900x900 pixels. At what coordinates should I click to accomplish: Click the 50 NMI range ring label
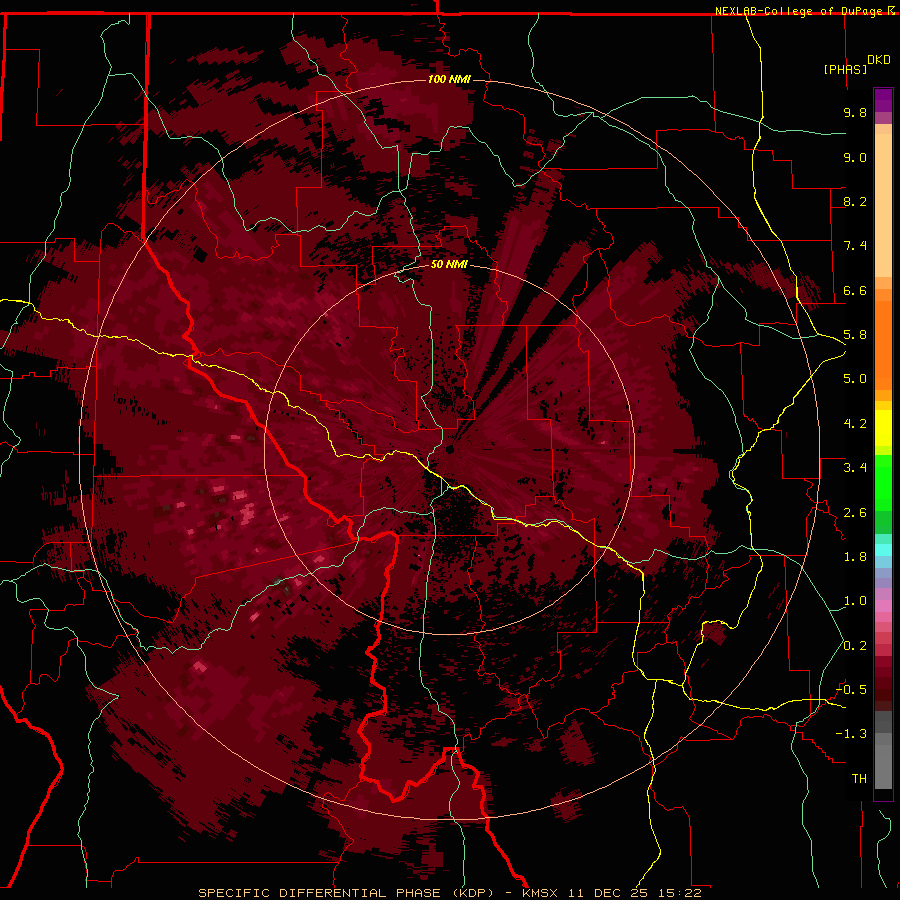point(449,265)
